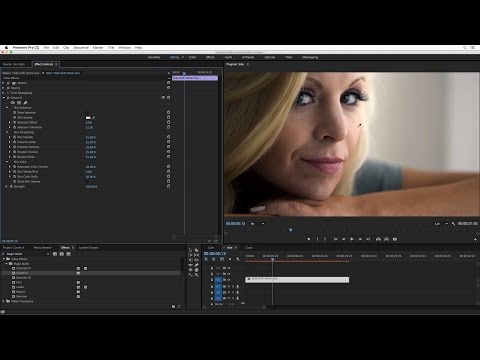Click the Mark Out button

point(325,239)
